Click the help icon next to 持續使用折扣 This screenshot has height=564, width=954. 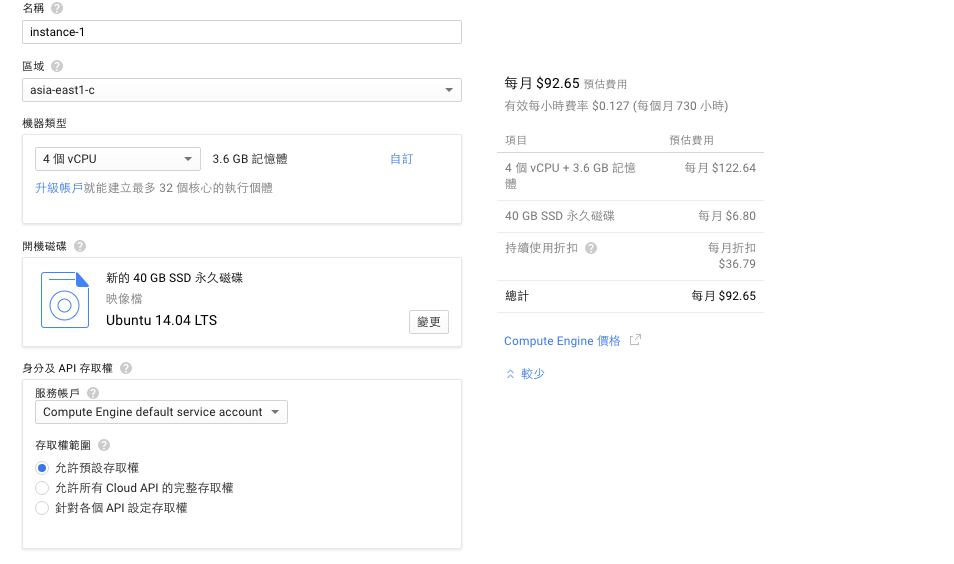click(x=591, y=248)
